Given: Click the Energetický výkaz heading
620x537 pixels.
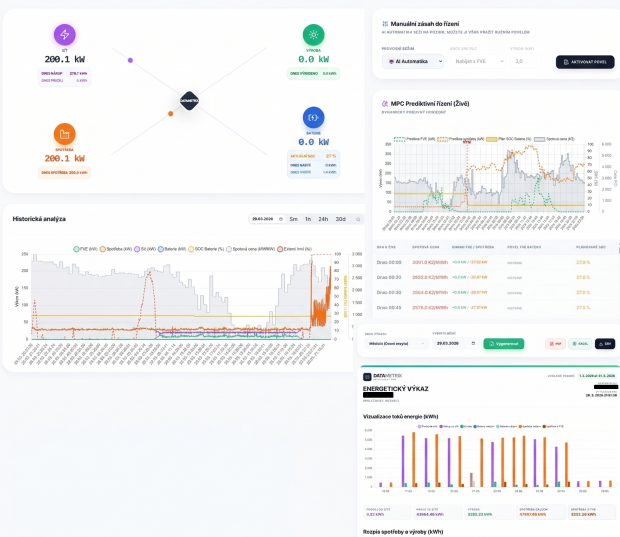Looking at the screenshot, I should 395,389.
